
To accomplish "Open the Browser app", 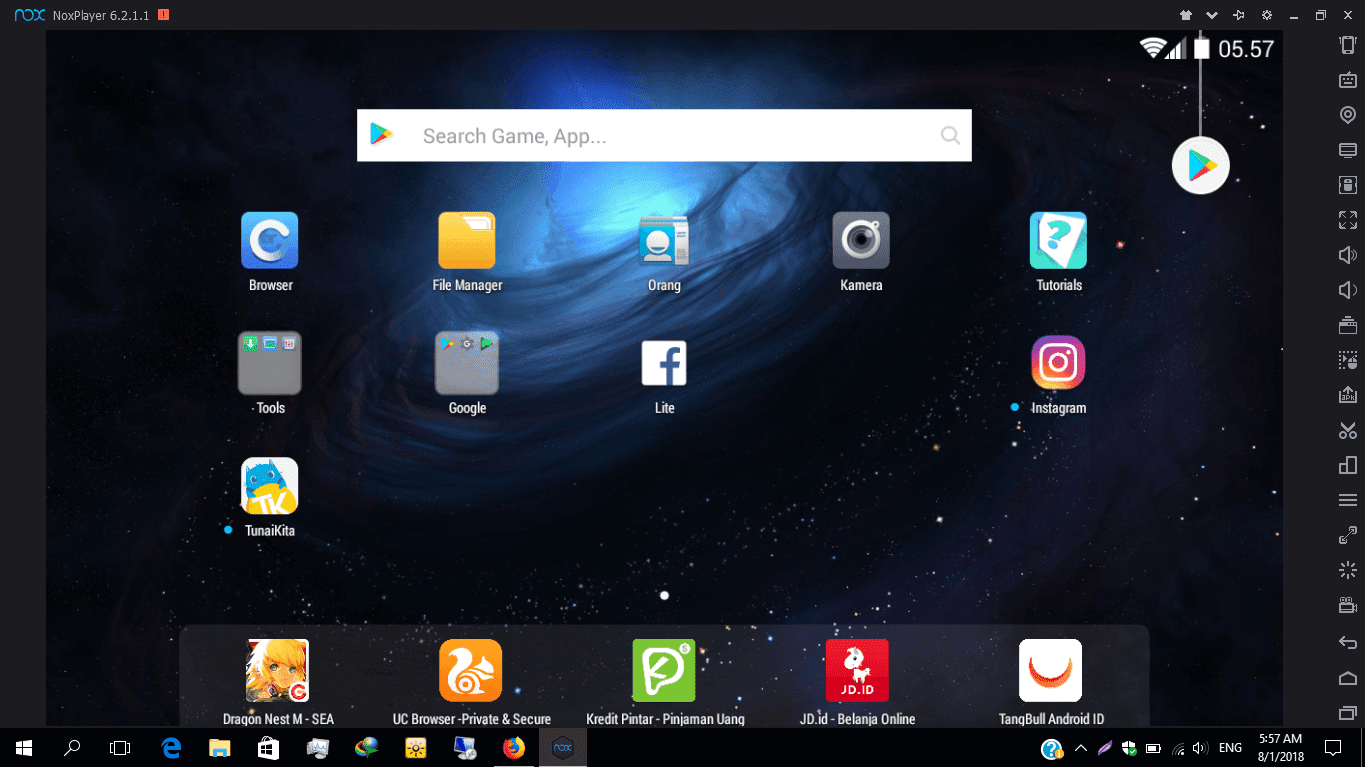I will pos(270,241).
